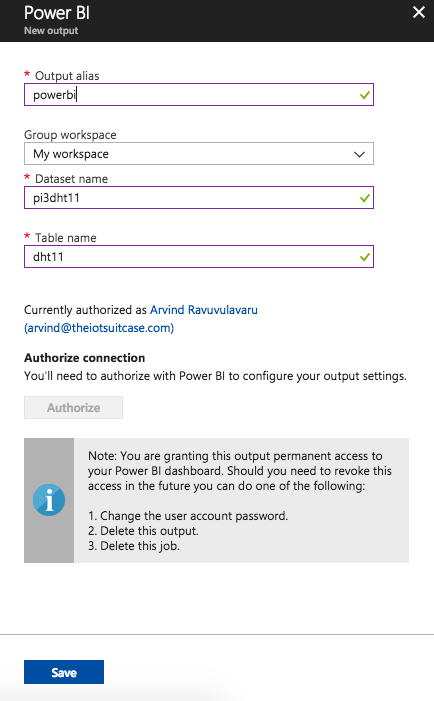The image size is (434, 701).
Task: Open the My workspace combo box
Action: pos(199,154)
